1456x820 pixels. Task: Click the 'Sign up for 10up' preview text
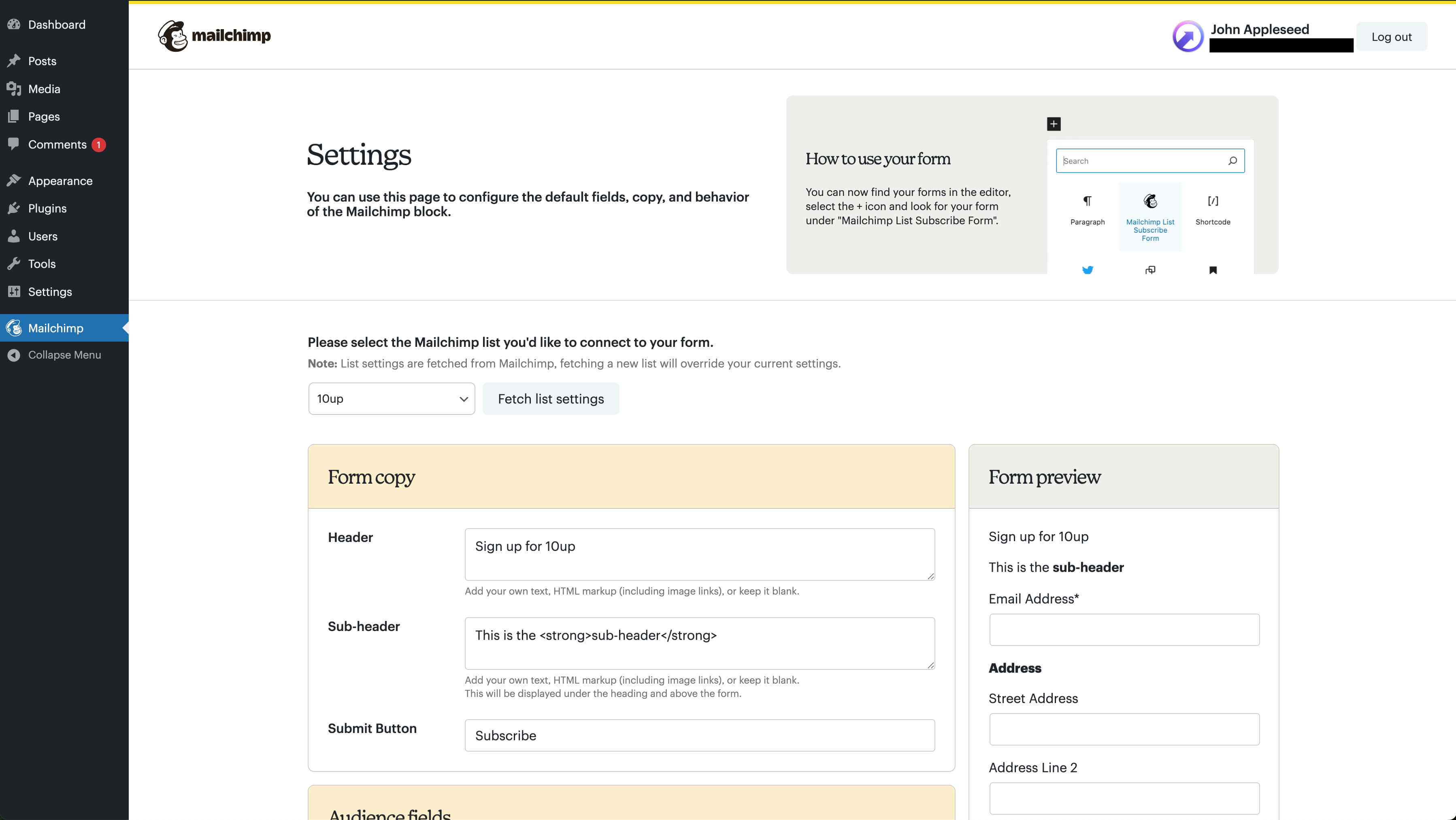coord(1038,536)
